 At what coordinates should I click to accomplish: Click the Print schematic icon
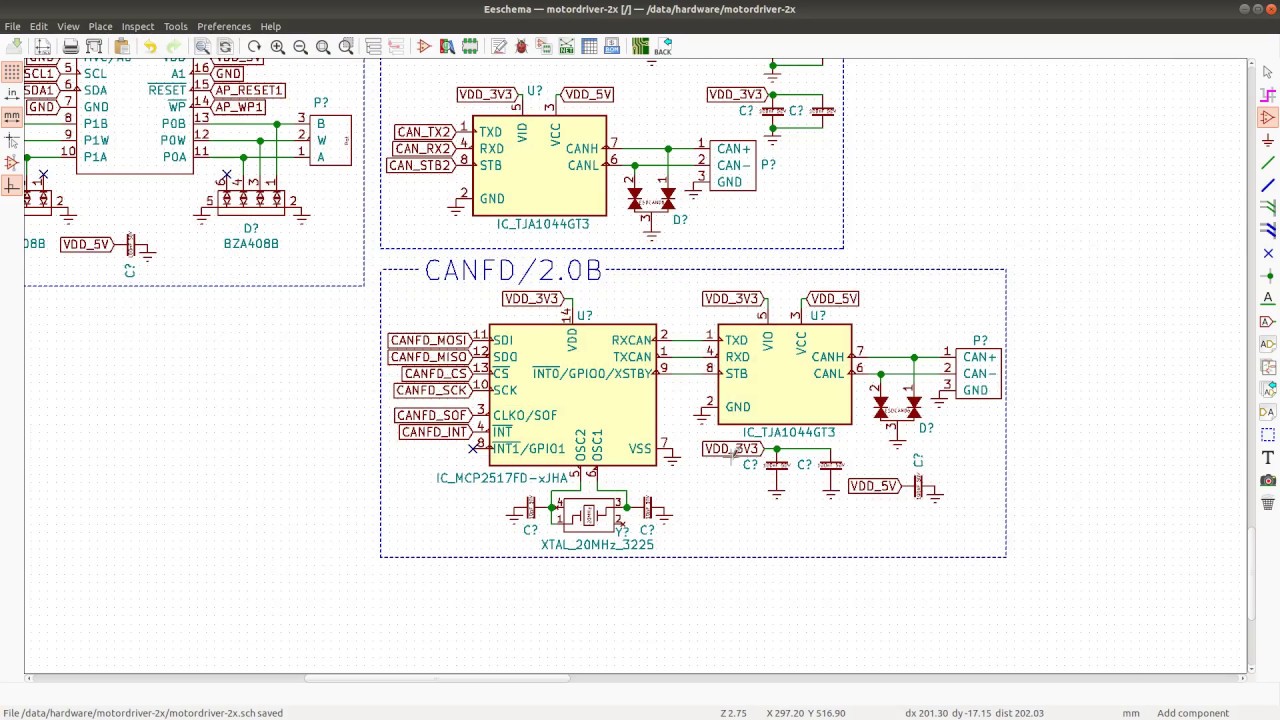point(71,46)
